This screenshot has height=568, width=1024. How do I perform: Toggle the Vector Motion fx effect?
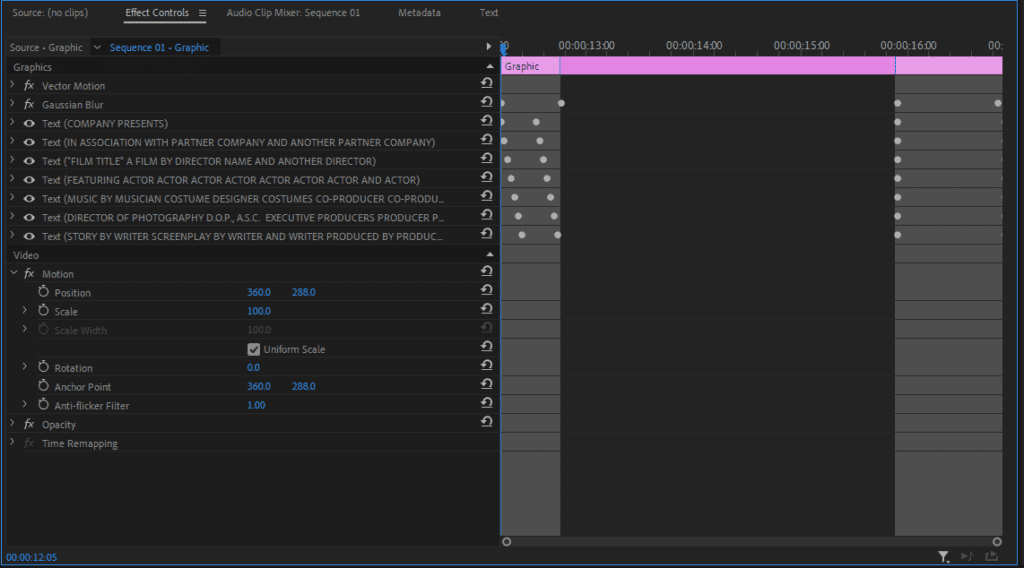point(29,86)
